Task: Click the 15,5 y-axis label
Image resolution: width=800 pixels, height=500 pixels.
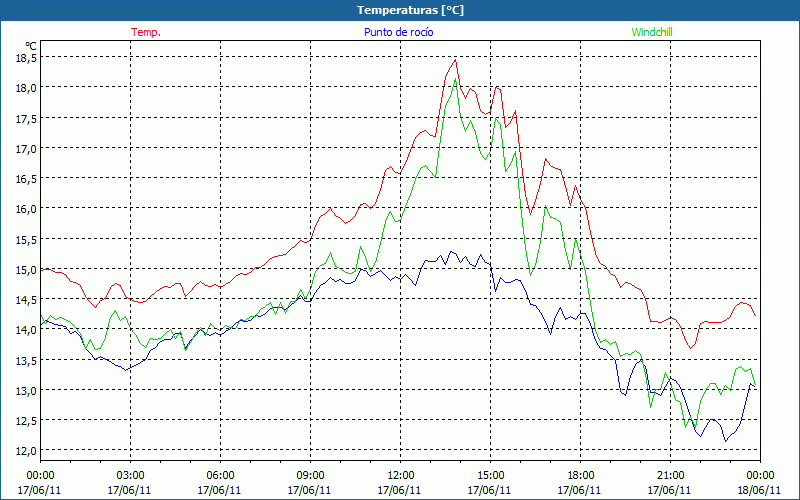Action: 26,239
